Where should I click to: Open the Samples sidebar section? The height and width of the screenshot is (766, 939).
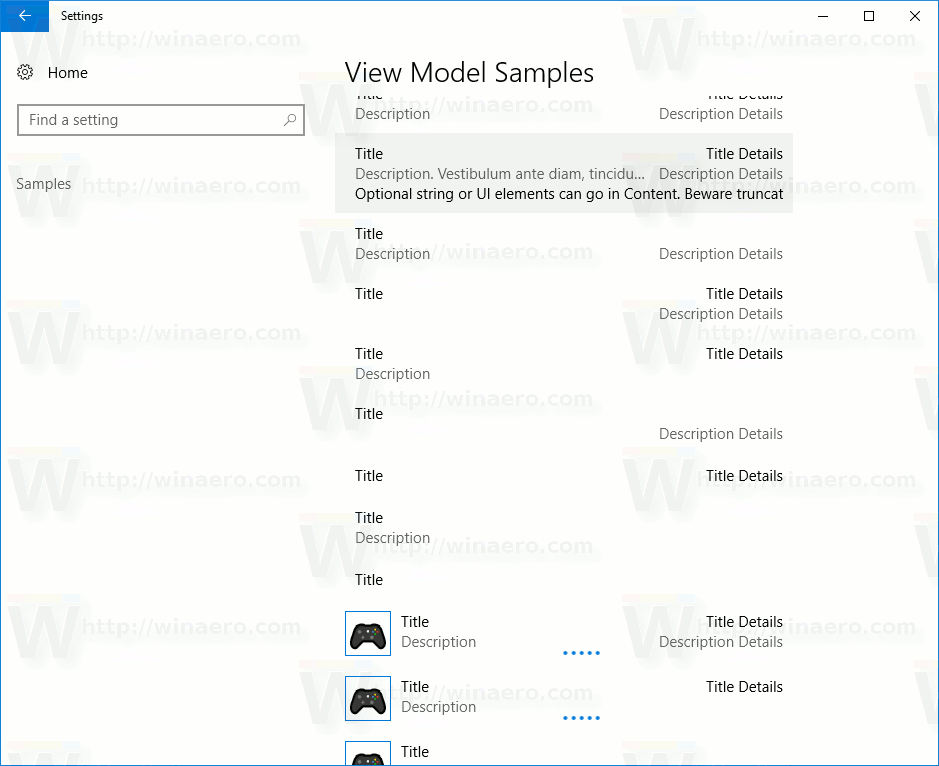[43, 183]
